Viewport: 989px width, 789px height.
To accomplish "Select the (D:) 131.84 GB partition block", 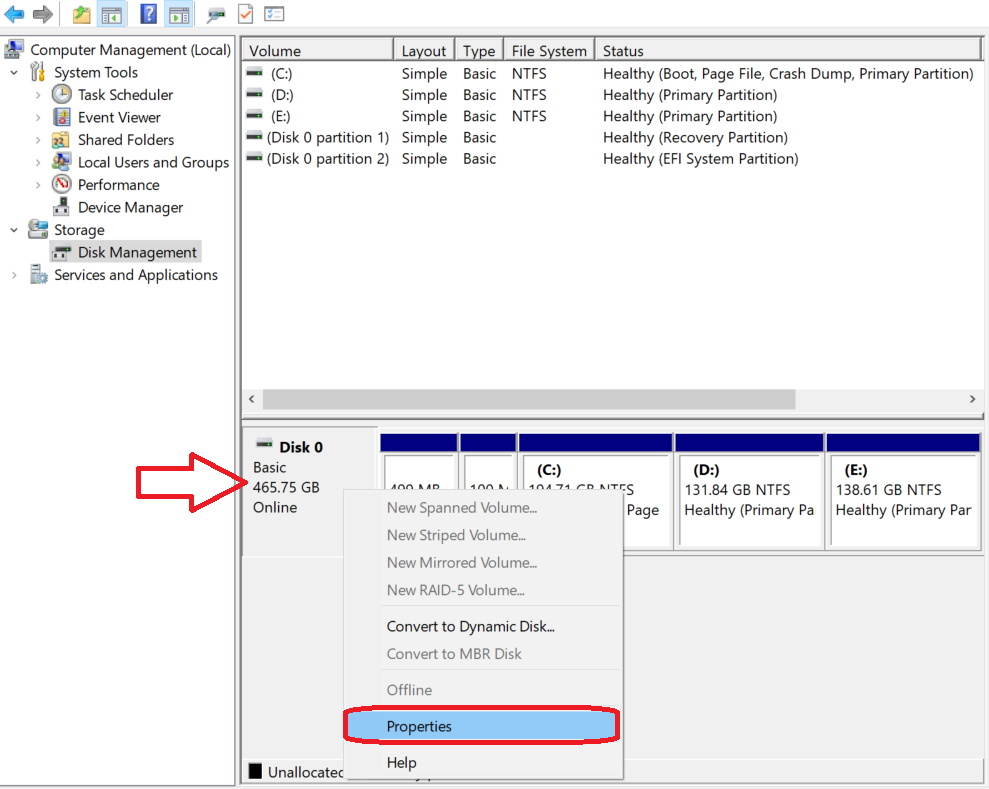I will pyautogui.click(x=749, y=491).
